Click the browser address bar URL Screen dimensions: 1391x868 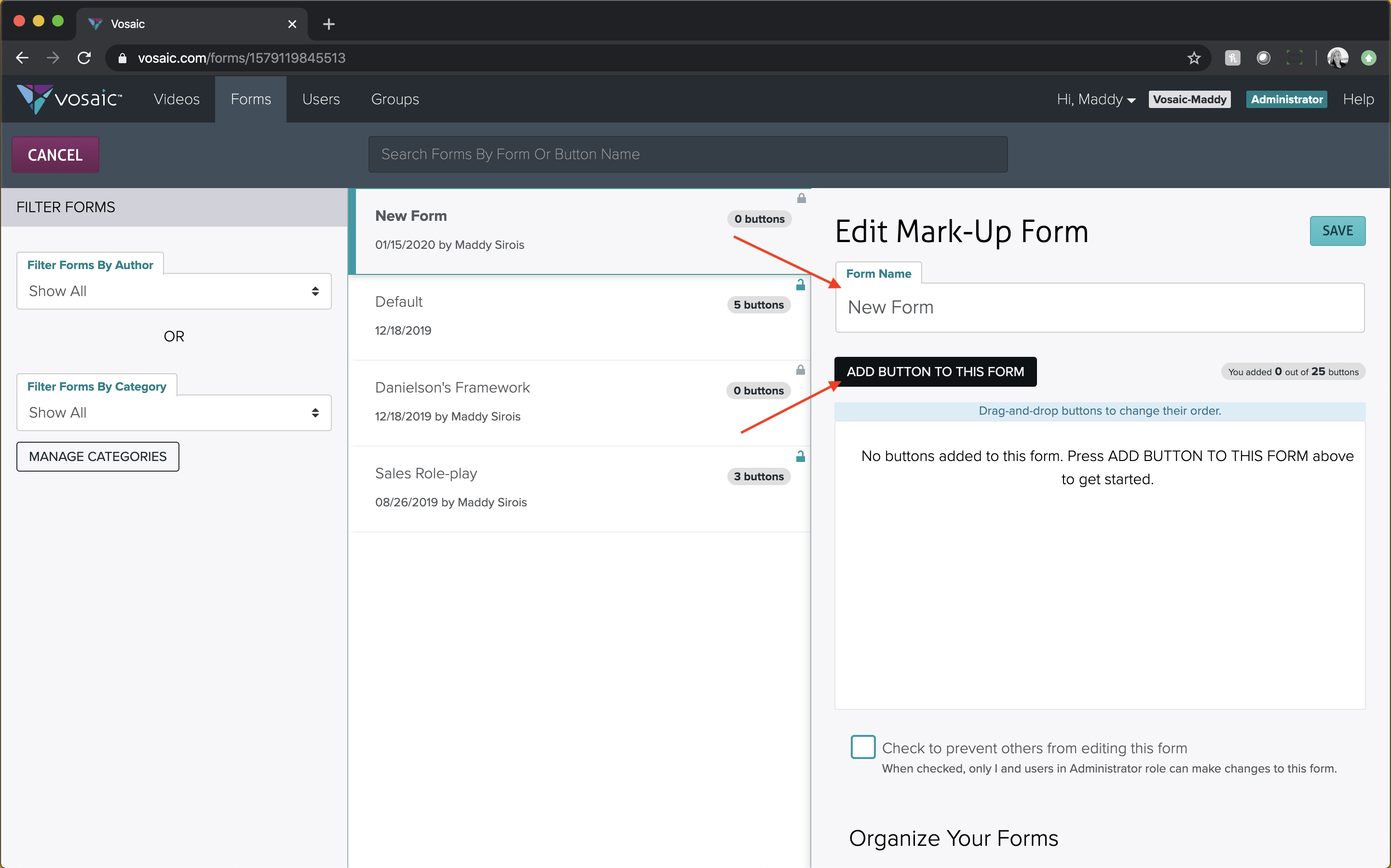(x=242, y=58)
